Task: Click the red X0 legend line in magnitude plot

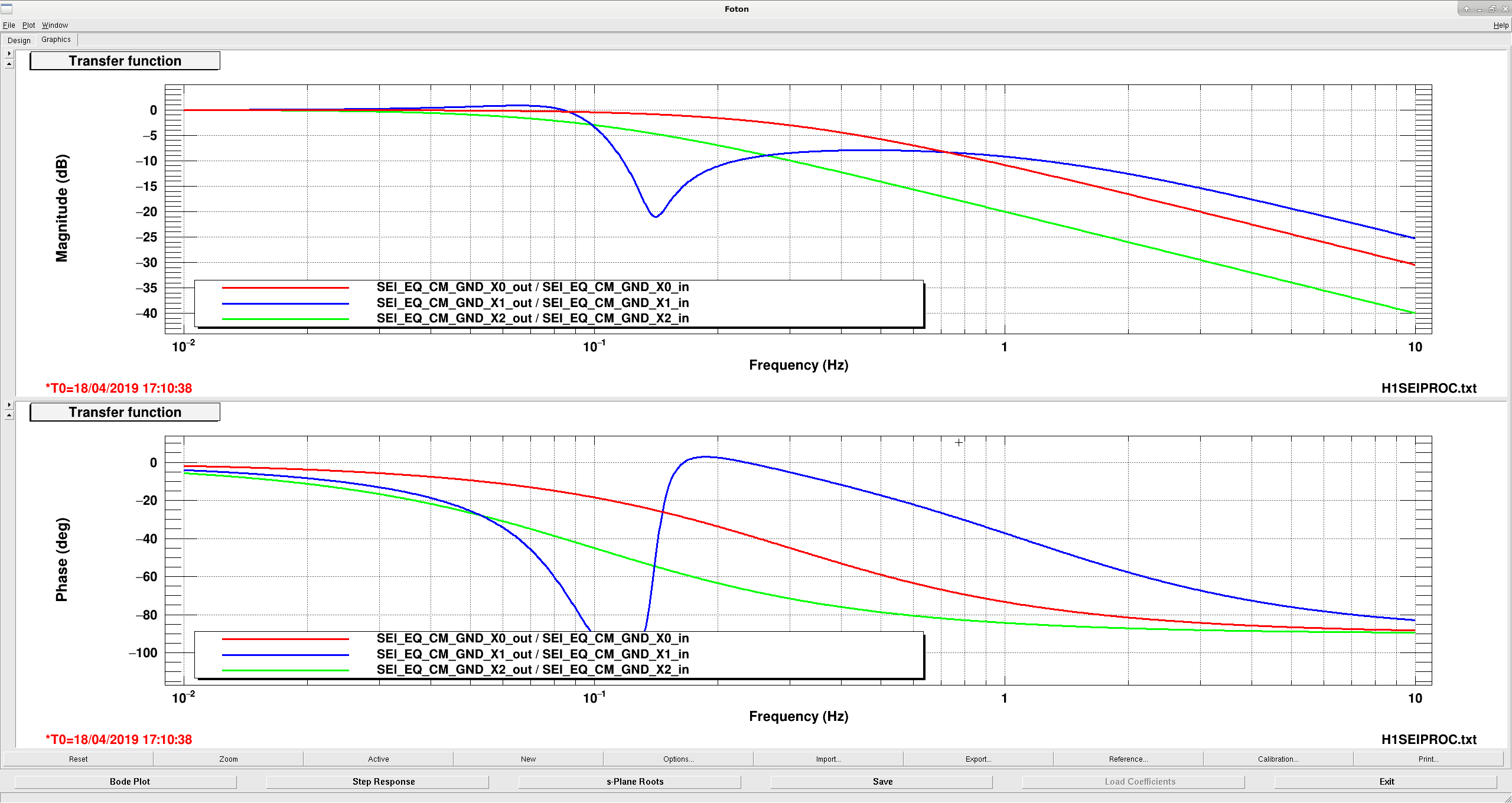Action: click(x=285, y=288)
